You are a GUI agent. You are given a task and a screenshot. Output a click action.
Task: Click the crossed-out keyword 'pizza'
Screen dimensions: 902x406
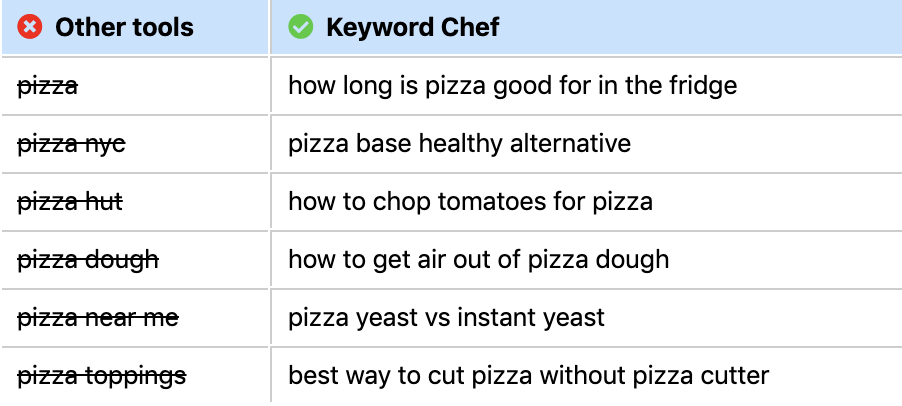pyautogui.click(x=48, y=86)
